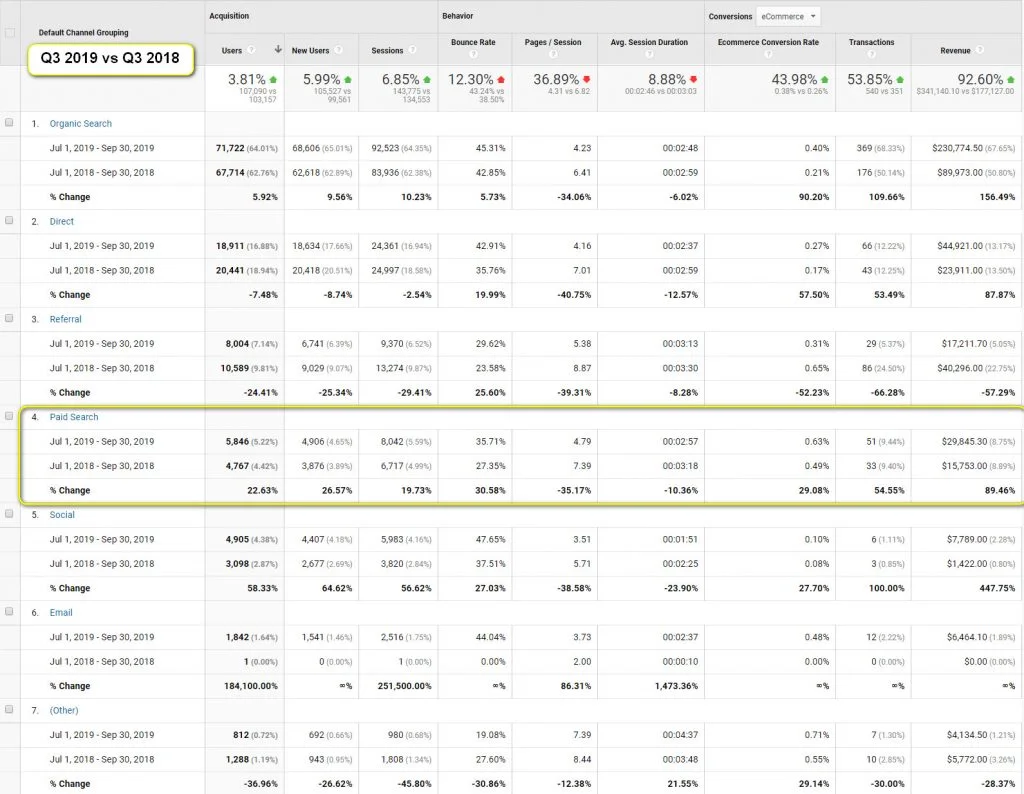Select Social revenue change 447.75%
This screenshot has width=1024, height=794.
pos(997,588)
